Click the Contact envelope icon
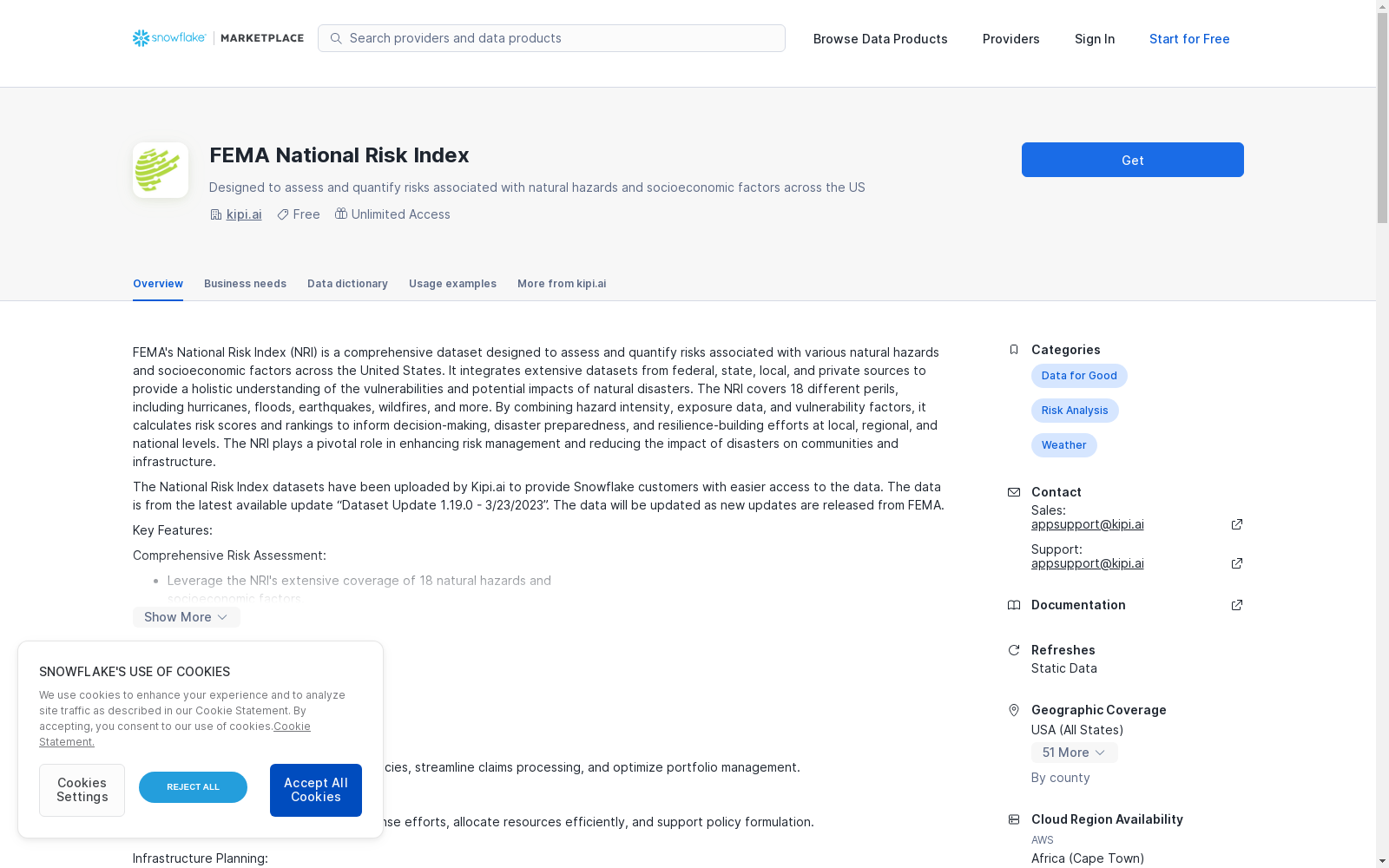1389x868 pixels. click(1013, 492)
